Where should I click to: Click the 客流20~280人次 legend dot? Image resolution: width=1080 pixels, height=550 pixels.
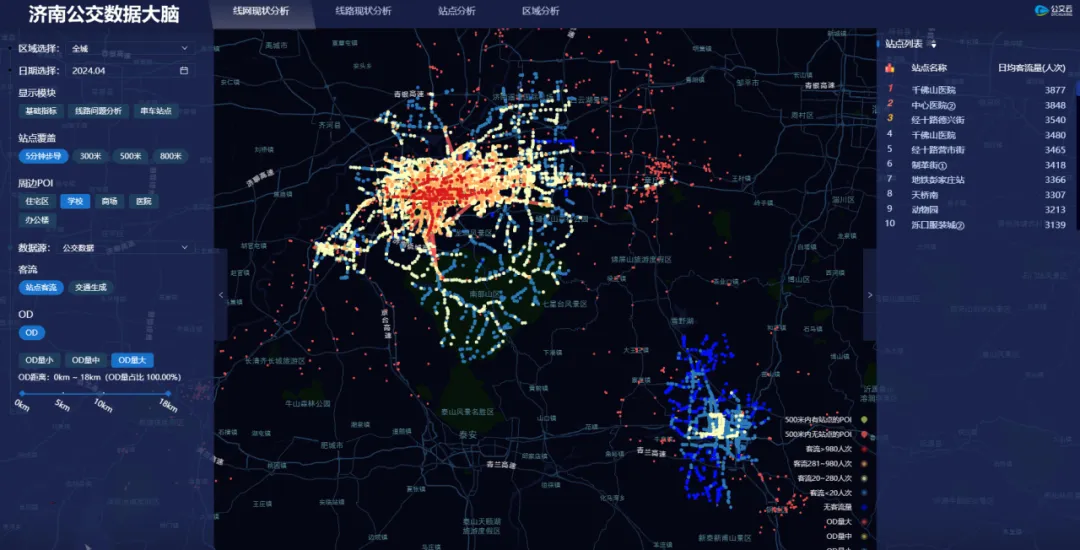point(864,478)
